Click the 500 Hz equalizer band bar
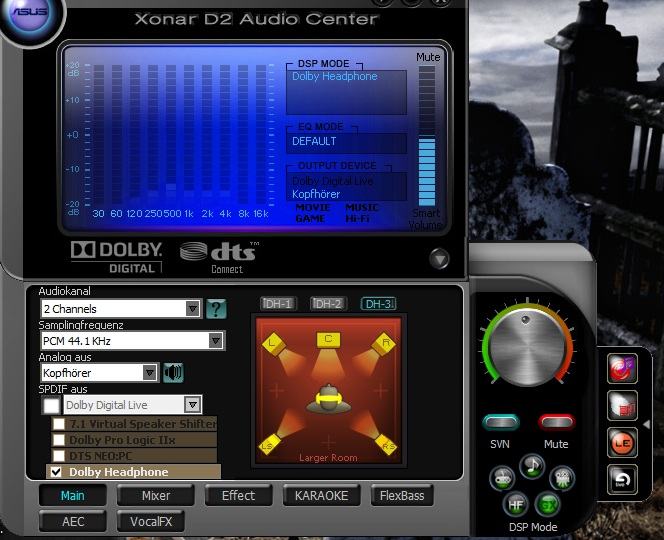Screen dimensions: 664x540 171,135
